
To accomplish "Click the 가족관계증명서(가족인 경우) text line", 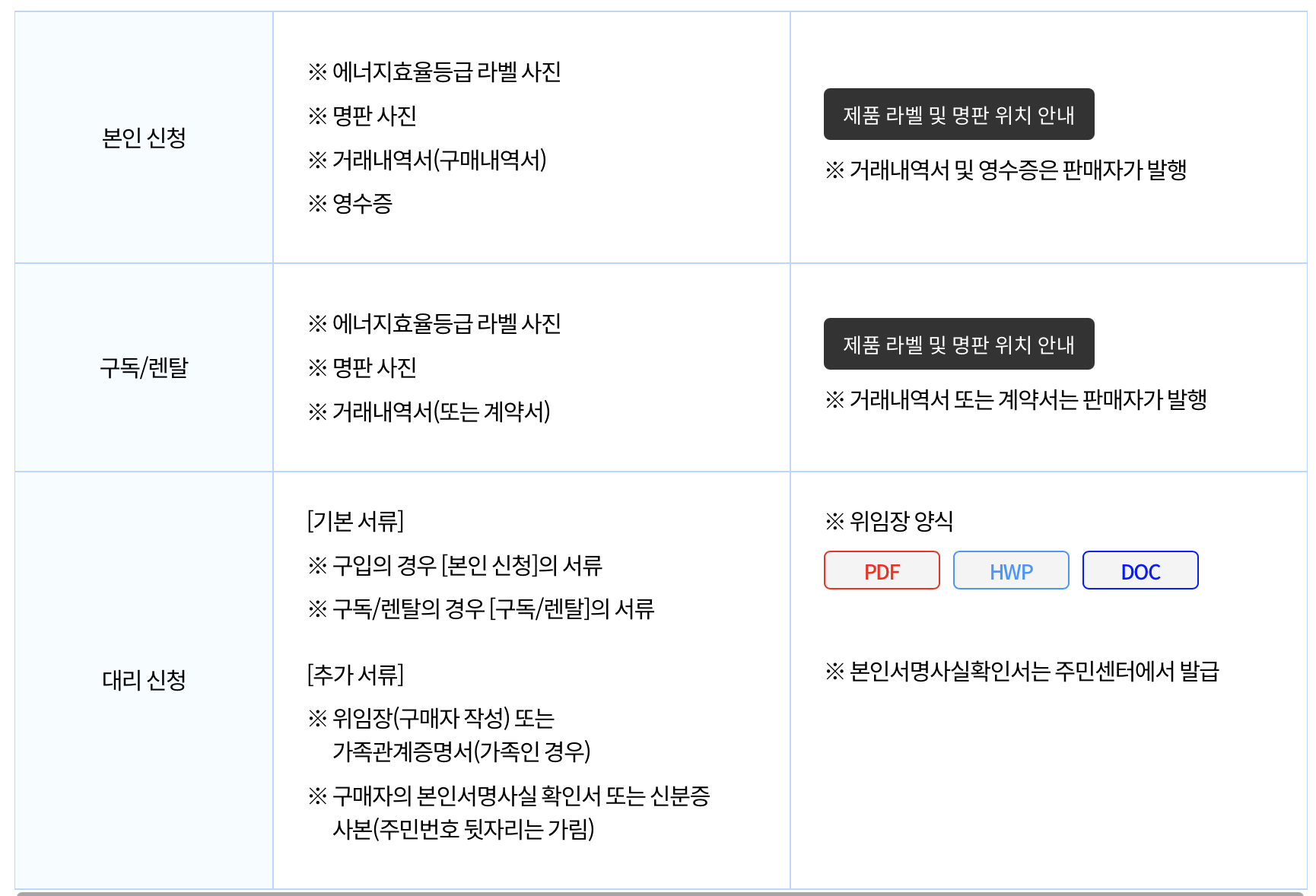I will coord(461,752).
